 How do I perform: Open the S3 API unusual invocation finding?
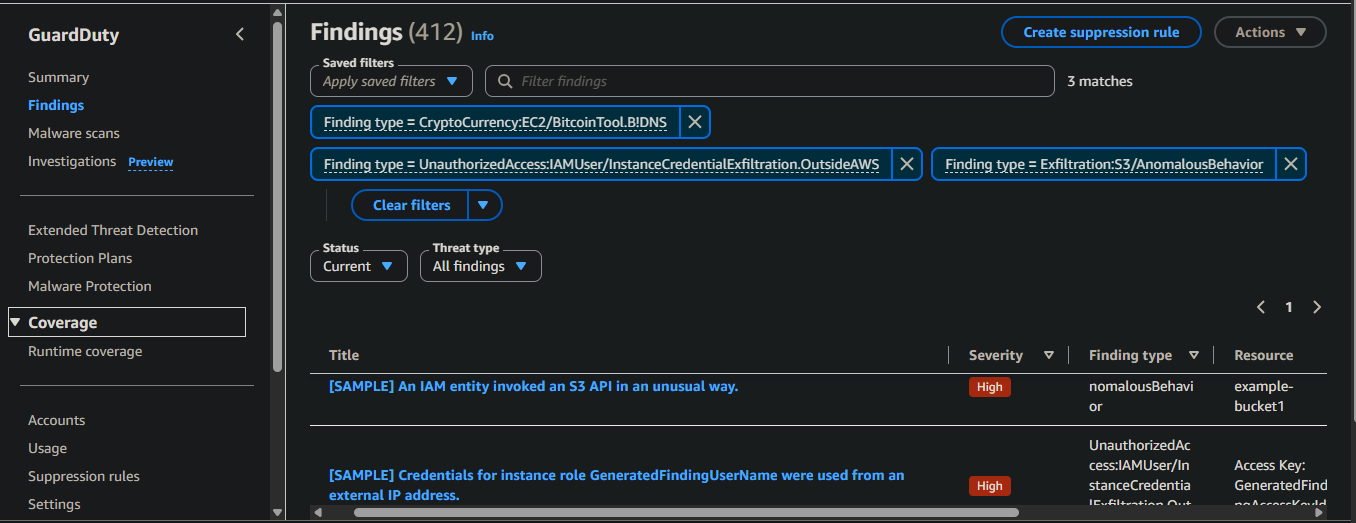(x=533, y=386)
